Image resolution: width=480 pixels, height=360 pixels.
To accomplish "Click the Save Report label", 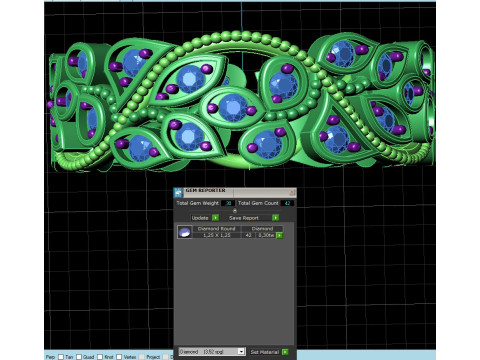I will [244, 218].
